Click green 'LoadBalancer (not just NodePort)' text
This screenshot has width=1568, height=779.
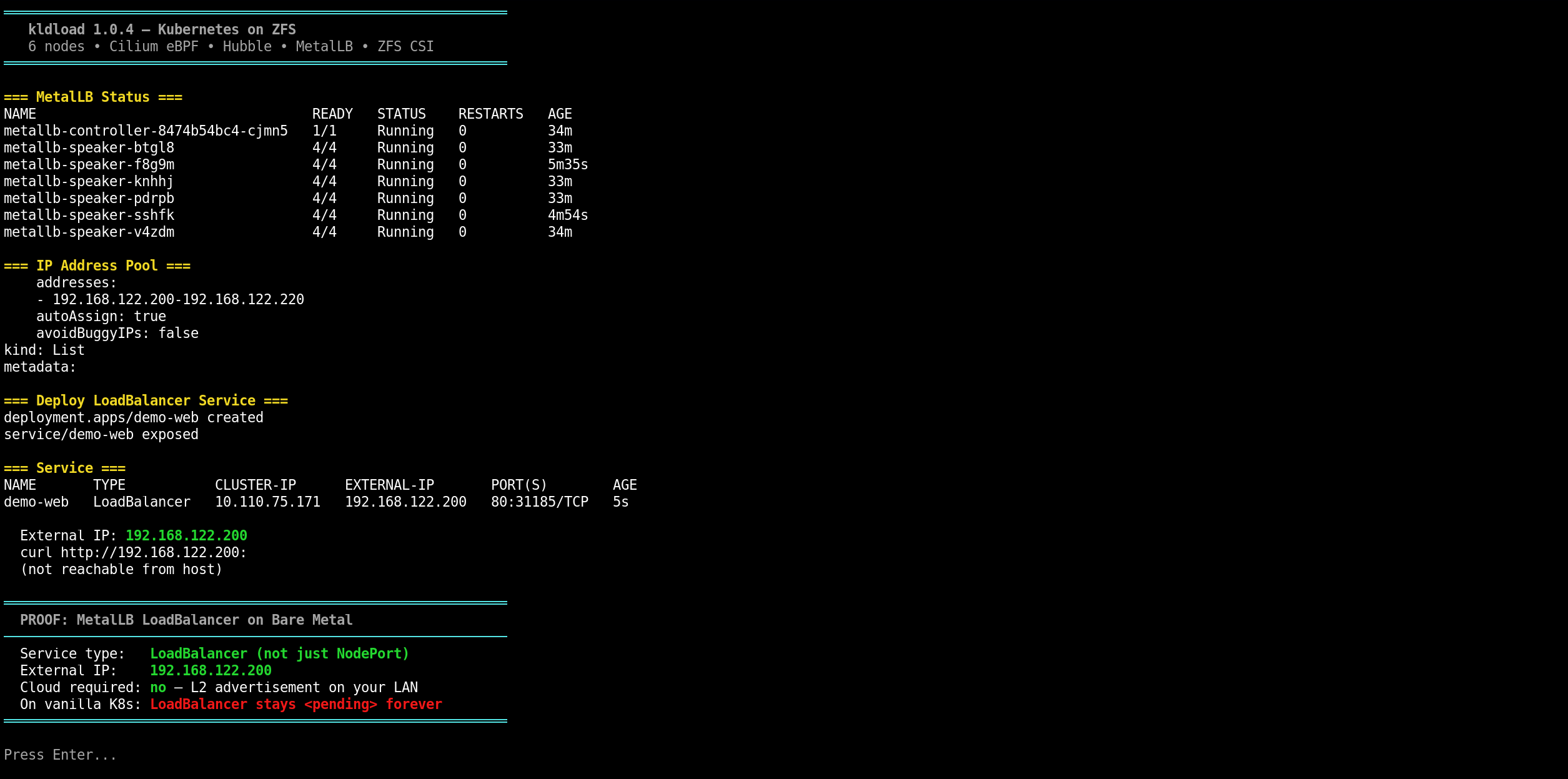pos(280,653)
